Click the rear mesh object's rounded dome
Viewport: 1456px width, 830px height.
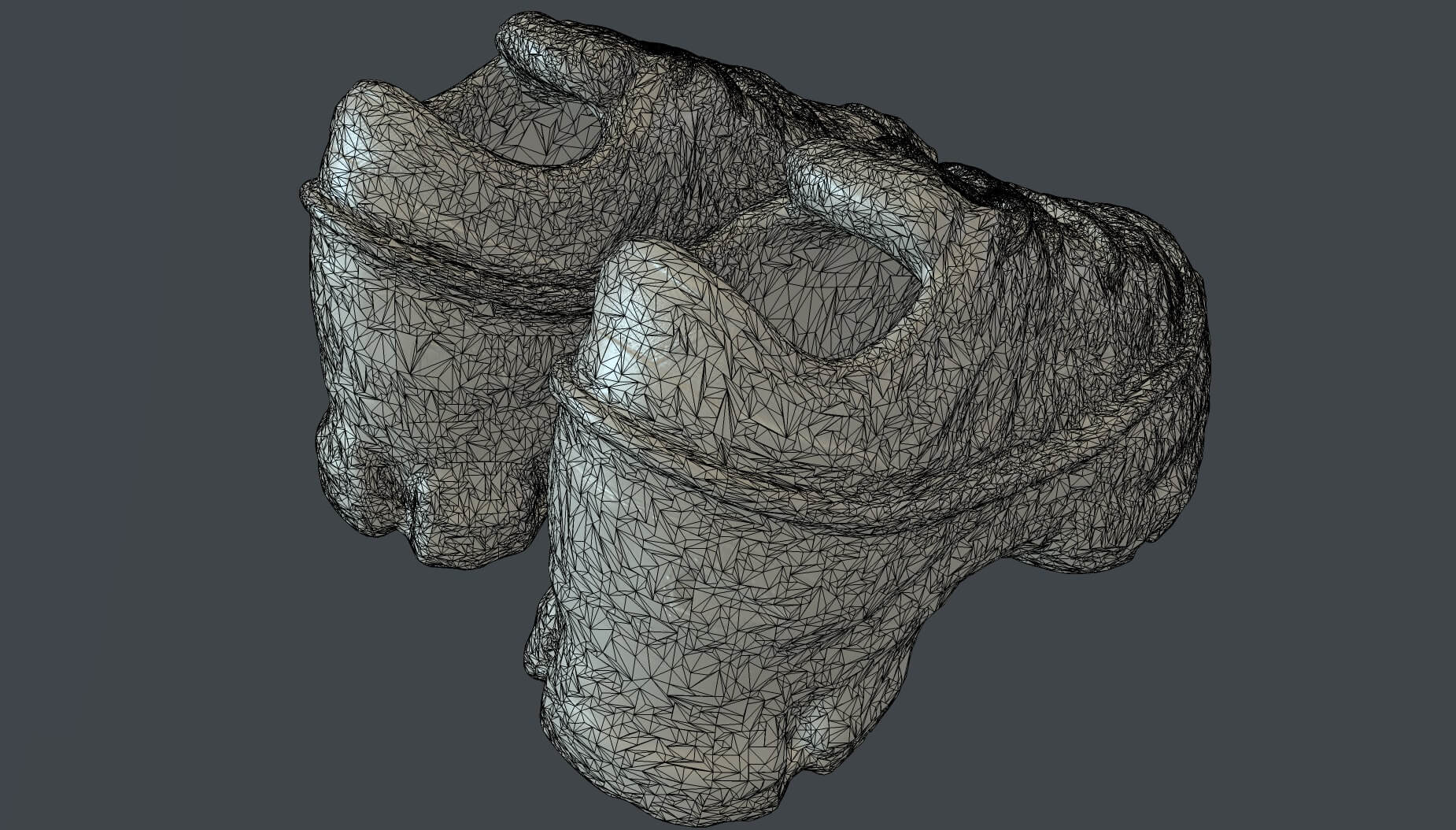[x=370, y=142]
